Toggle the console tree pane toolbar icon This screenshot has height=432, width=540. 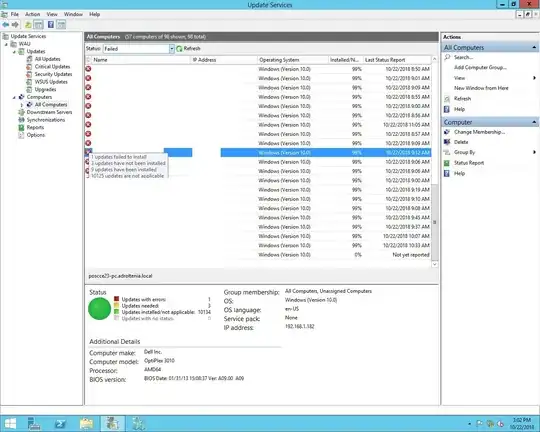click(x=39, y=24)
